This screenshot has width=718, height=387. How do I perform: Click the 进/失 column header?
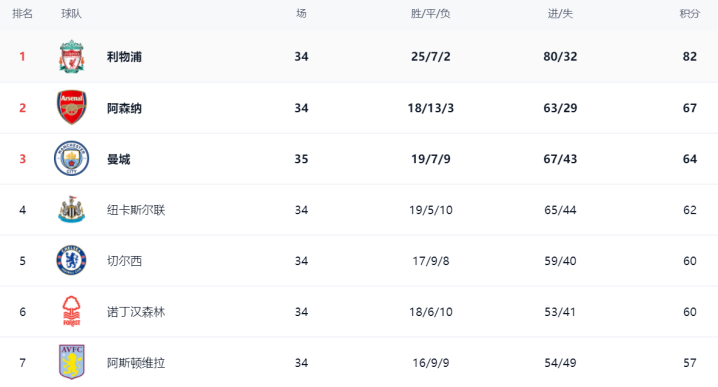[x=560, y=14]
